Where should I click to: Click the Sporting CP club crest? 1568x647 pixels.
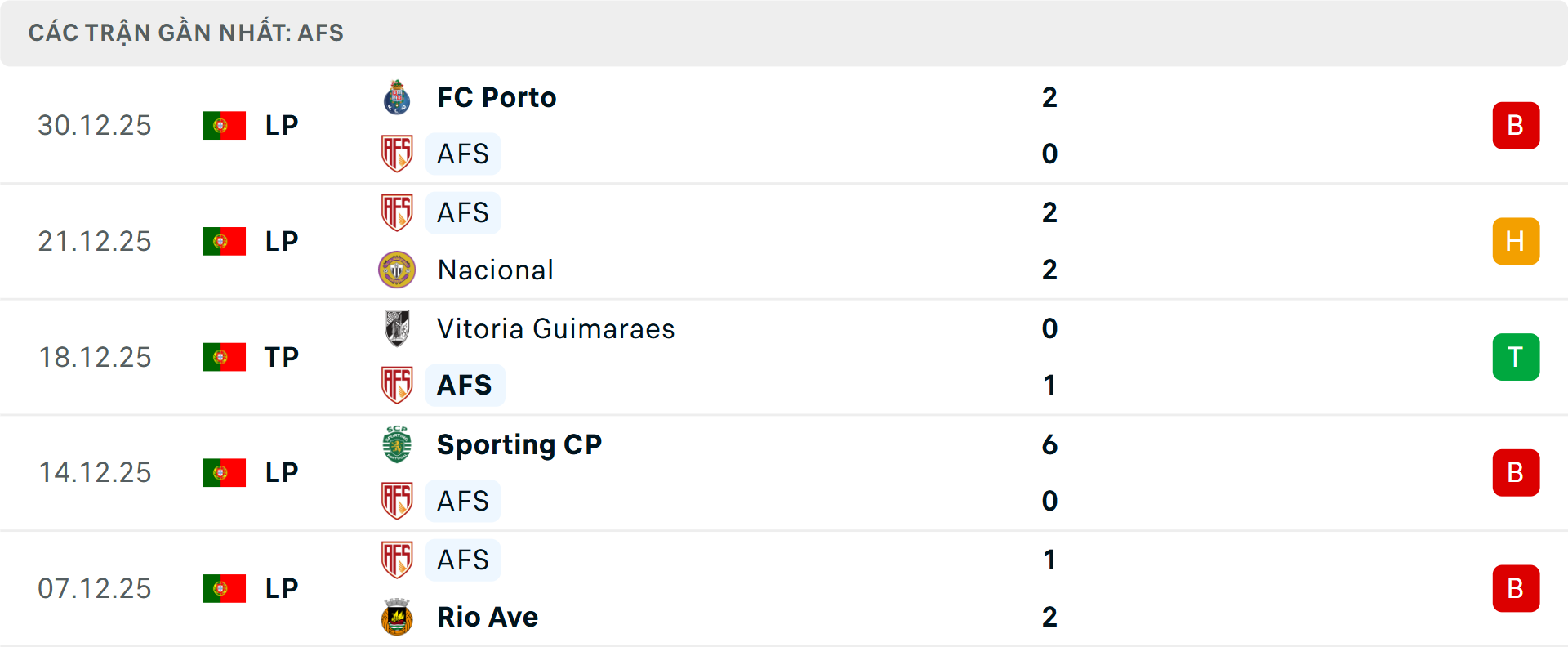click(x=397, y=444)
